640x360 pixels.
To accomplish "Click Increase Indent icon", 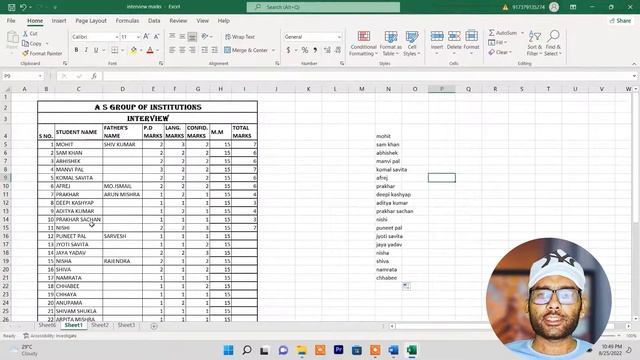I will (x=214, y=50).
